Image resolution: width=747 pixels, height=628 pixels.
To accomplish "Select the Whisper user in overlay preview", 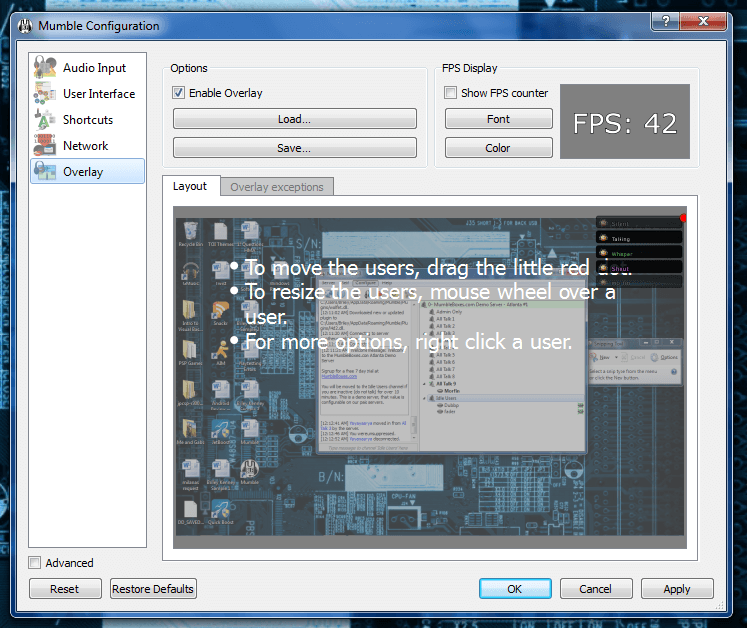I will [639, 253].
